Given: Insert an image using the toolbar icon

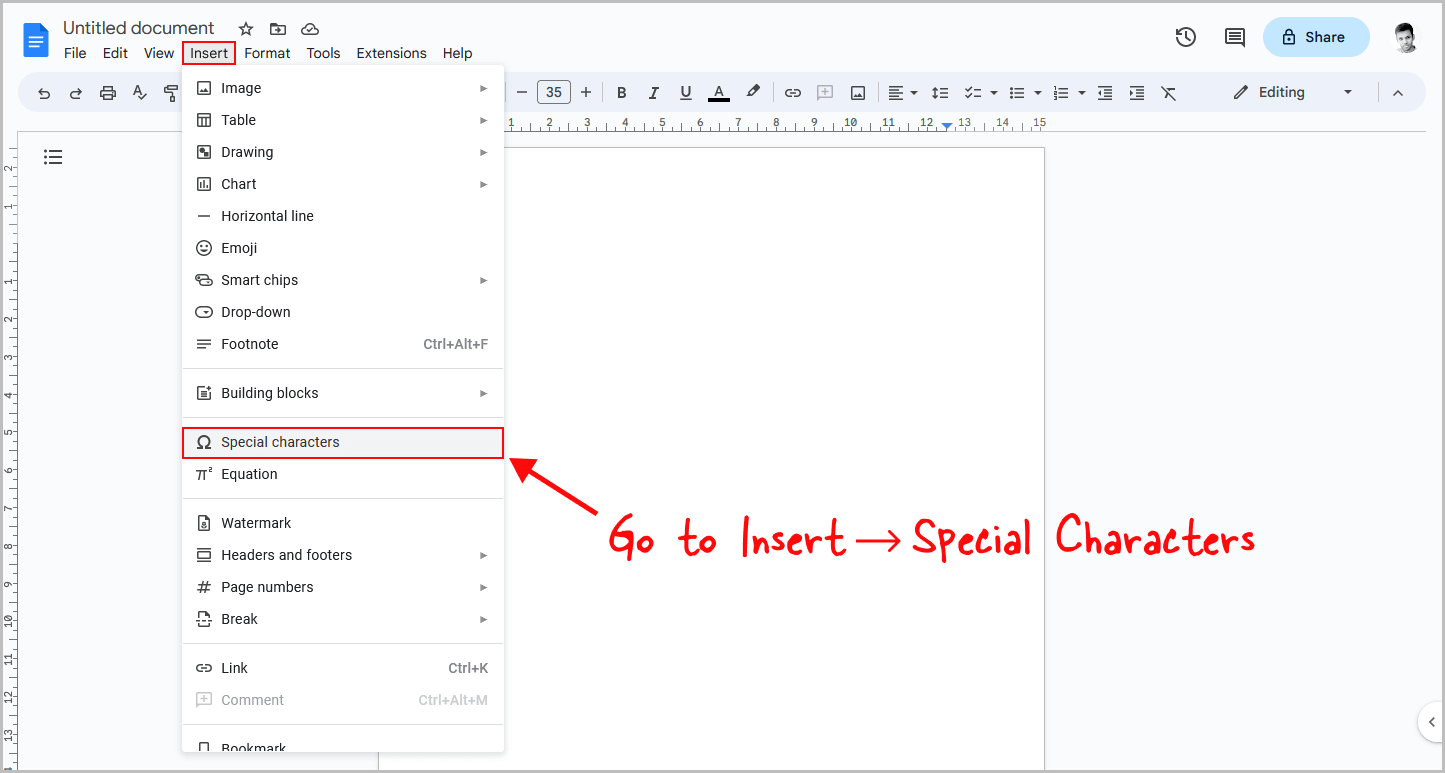Looking at the screenshot, I should click(x=857, y=92).
